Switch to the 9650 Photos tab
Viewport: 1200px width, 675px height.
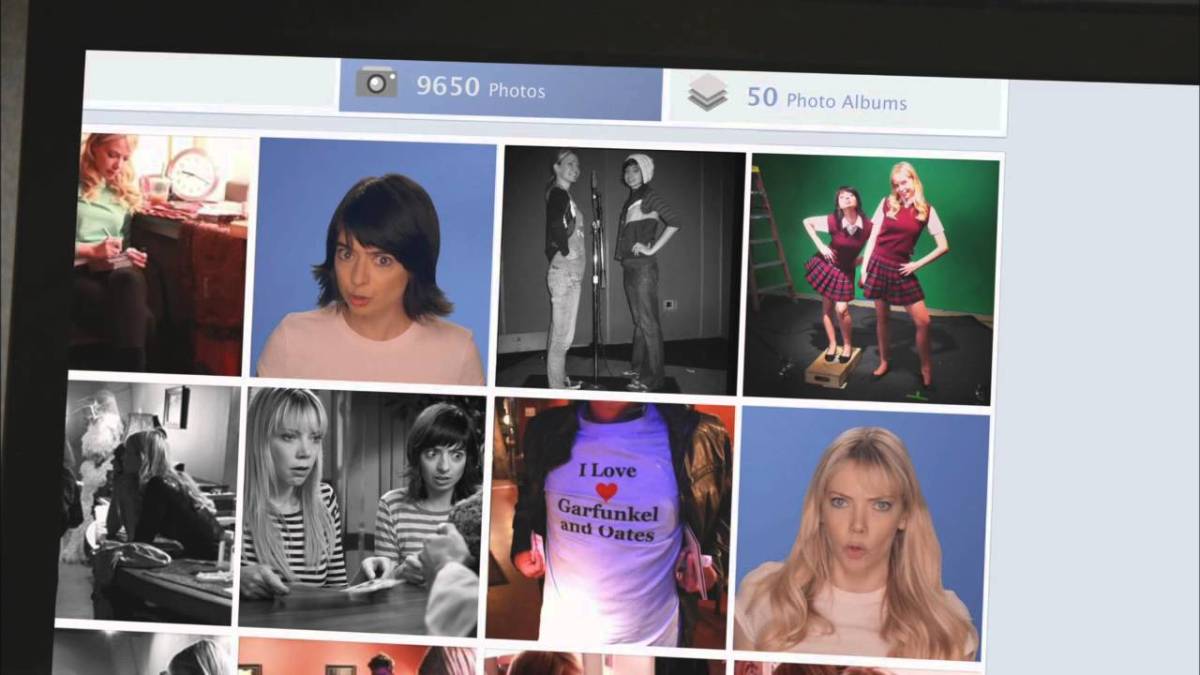500,88
